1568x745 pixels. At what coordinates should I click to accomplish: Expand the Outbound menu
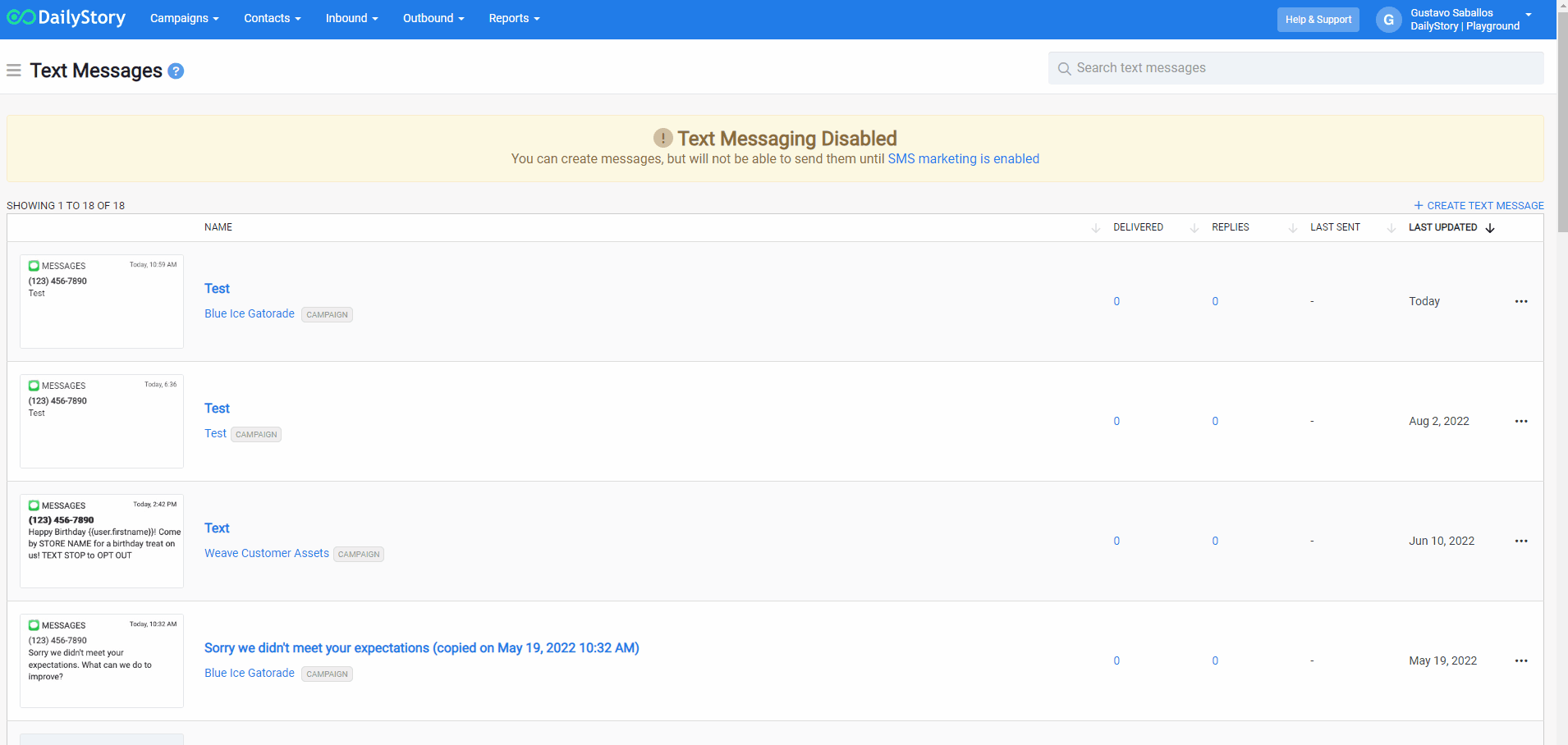(433, 18)
